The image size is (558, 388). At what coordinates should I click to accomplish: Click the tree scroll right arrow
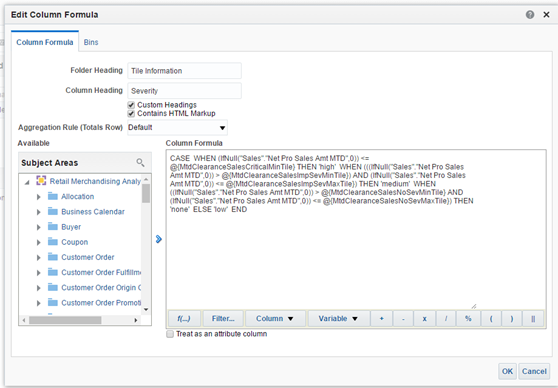pyautogui.click(x=136, y=320)
